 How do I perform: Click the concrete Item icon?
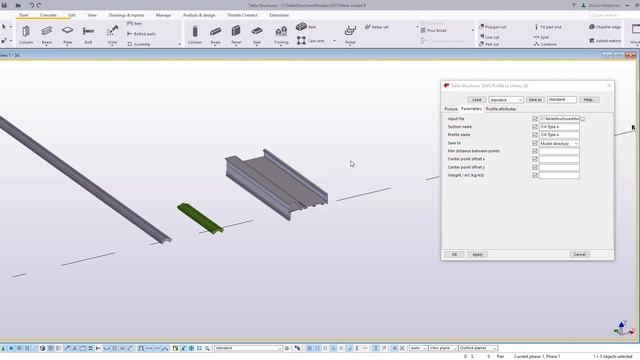pyautogui.click(x=301, y=27)
